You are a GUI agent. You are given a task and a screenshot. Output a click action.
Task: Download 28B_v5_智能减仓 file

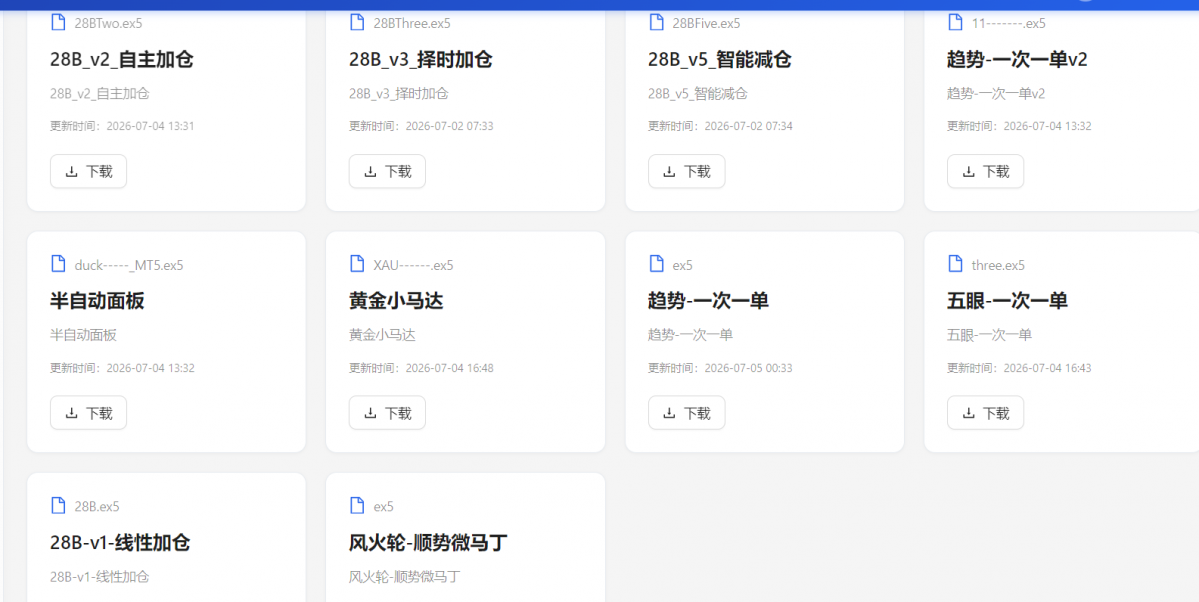687,171
